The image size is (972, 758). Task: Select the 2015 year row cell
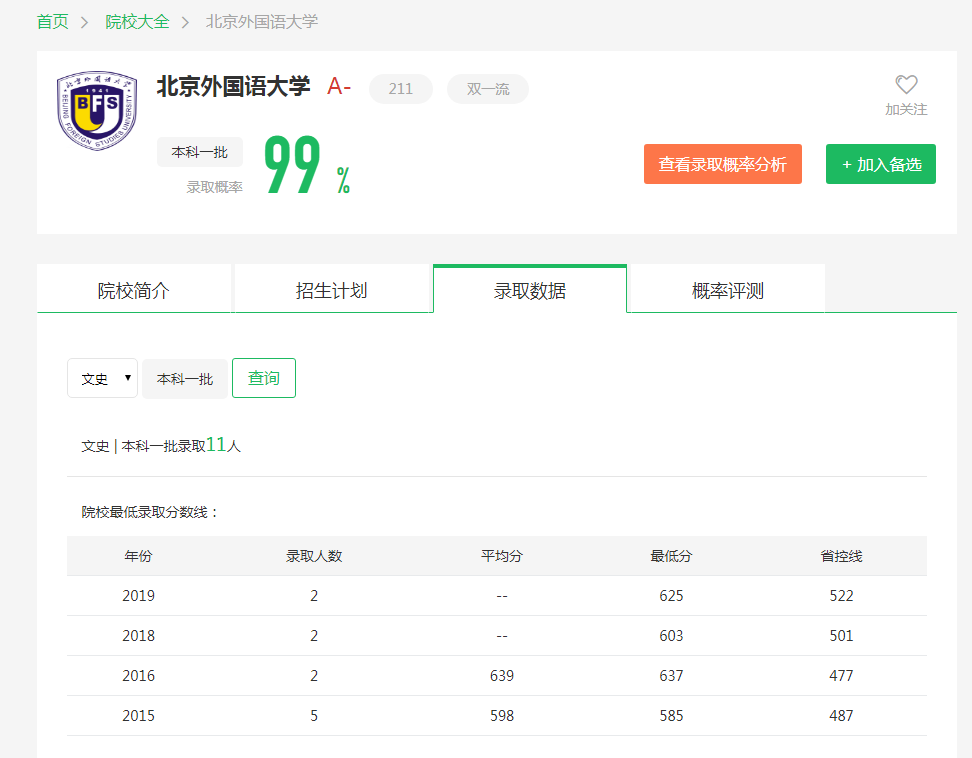tap(138, 715)
